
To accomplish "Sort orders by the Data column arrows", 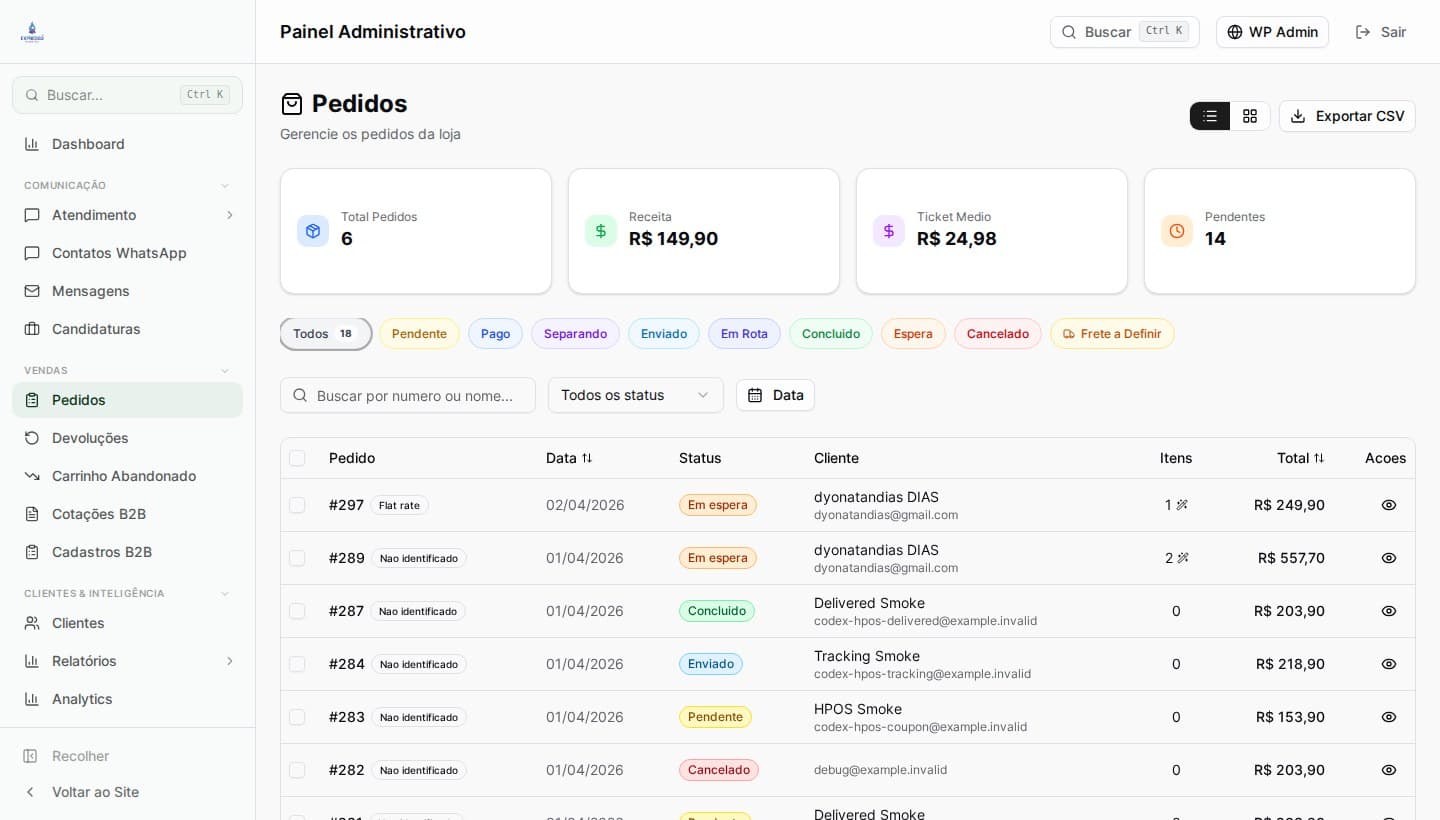I will [x=587, y=458].
